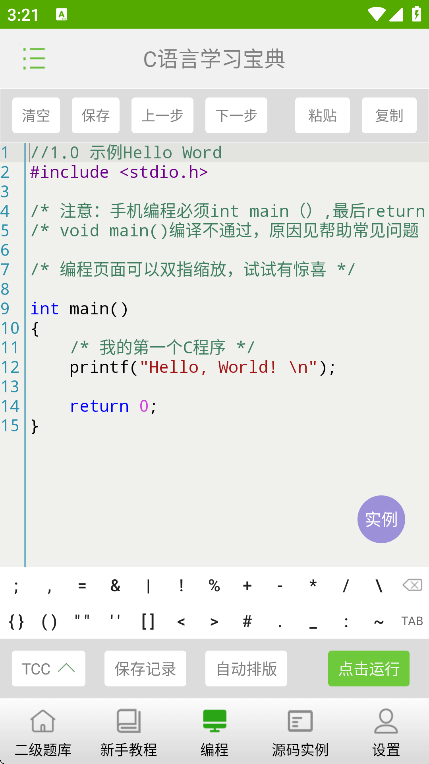Redo with the 下一步 button

coord(236,115)
